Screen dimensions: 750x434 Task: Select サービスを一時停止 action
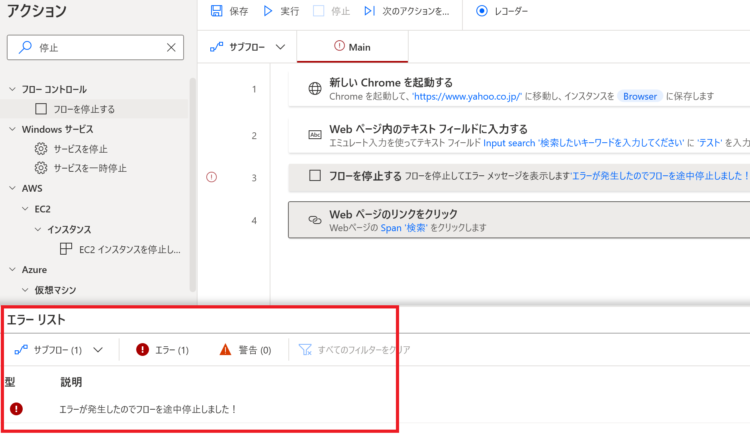(90, 168)
